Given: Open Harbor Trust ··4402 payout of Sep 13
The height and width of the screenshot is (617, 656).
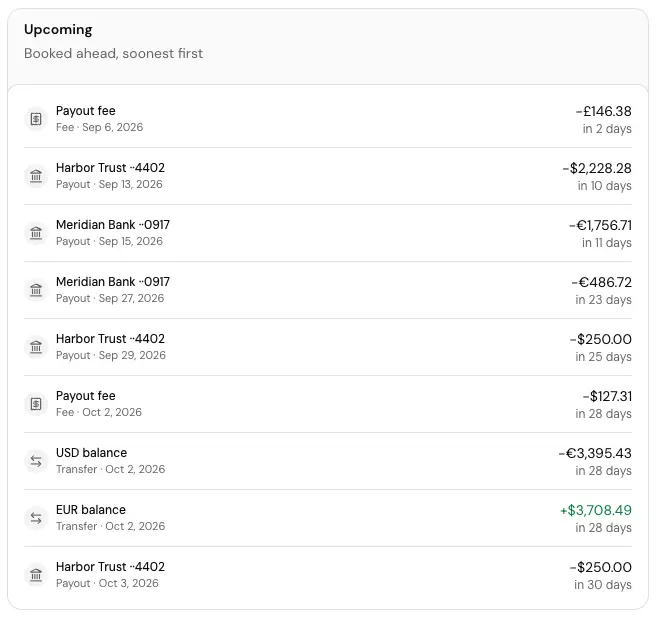Looking at the screenshot, I should pos(328,176).
